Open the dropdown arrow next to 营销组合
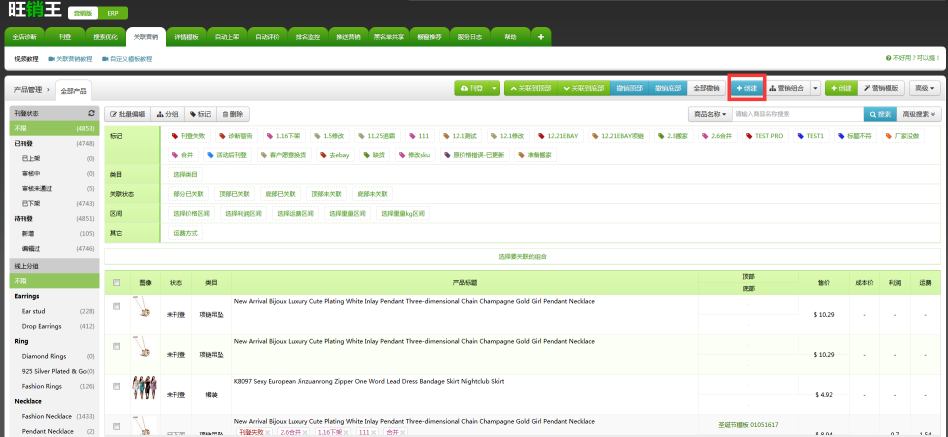Image resolution: width=948 pixels, height=437 pixels. (x=816, y=88)
